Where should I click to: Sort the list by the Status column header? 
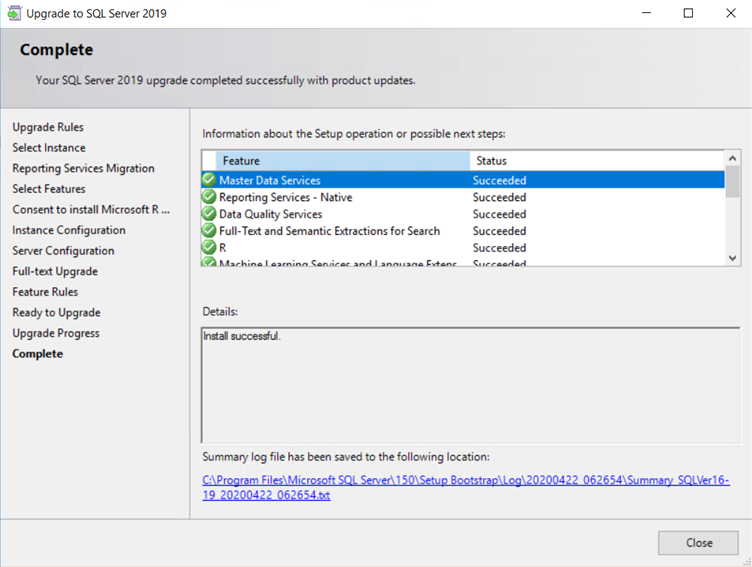tap(596, 161)
